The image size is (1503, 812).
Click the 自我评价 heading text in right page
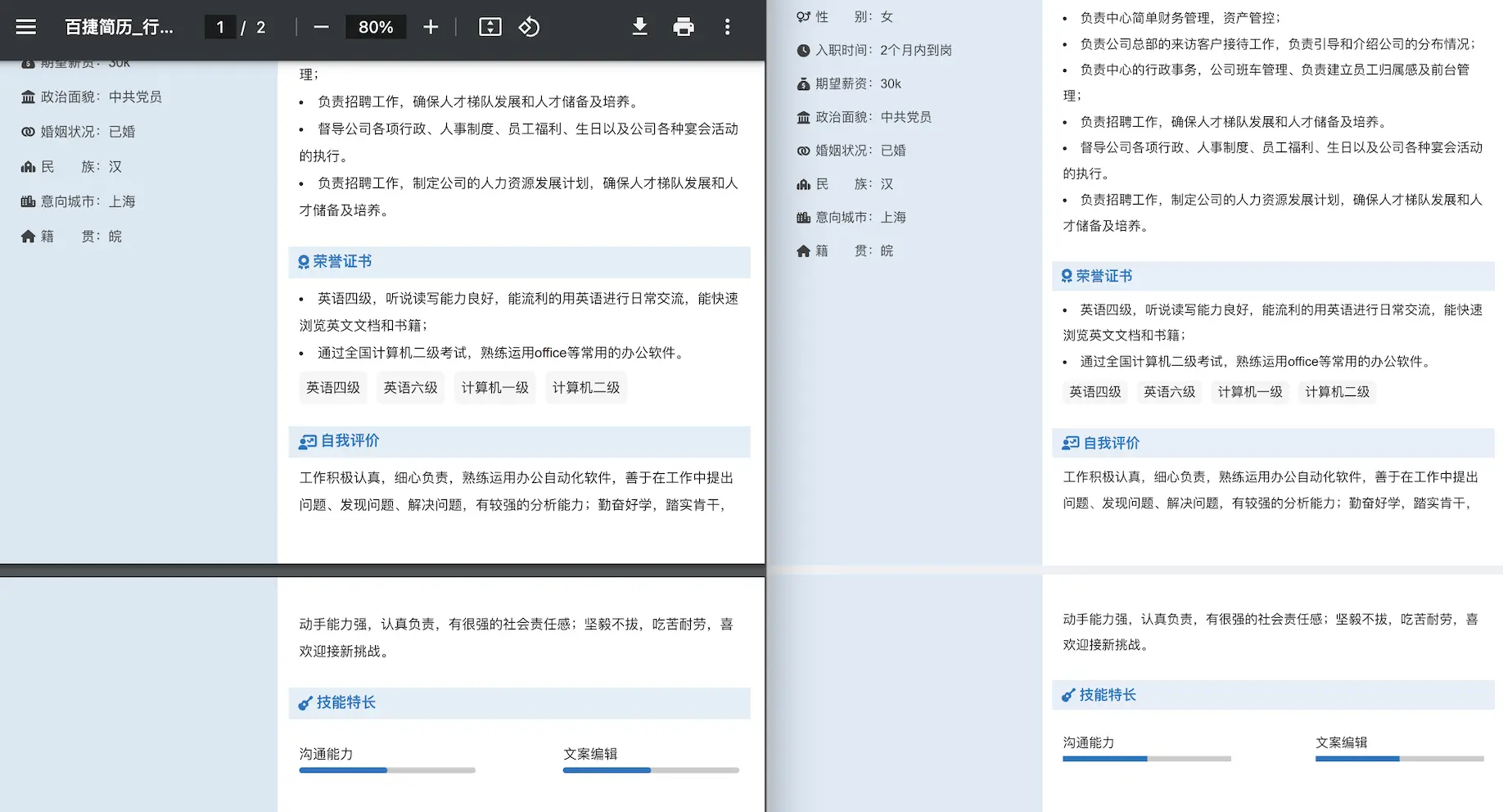(1112, 443)
